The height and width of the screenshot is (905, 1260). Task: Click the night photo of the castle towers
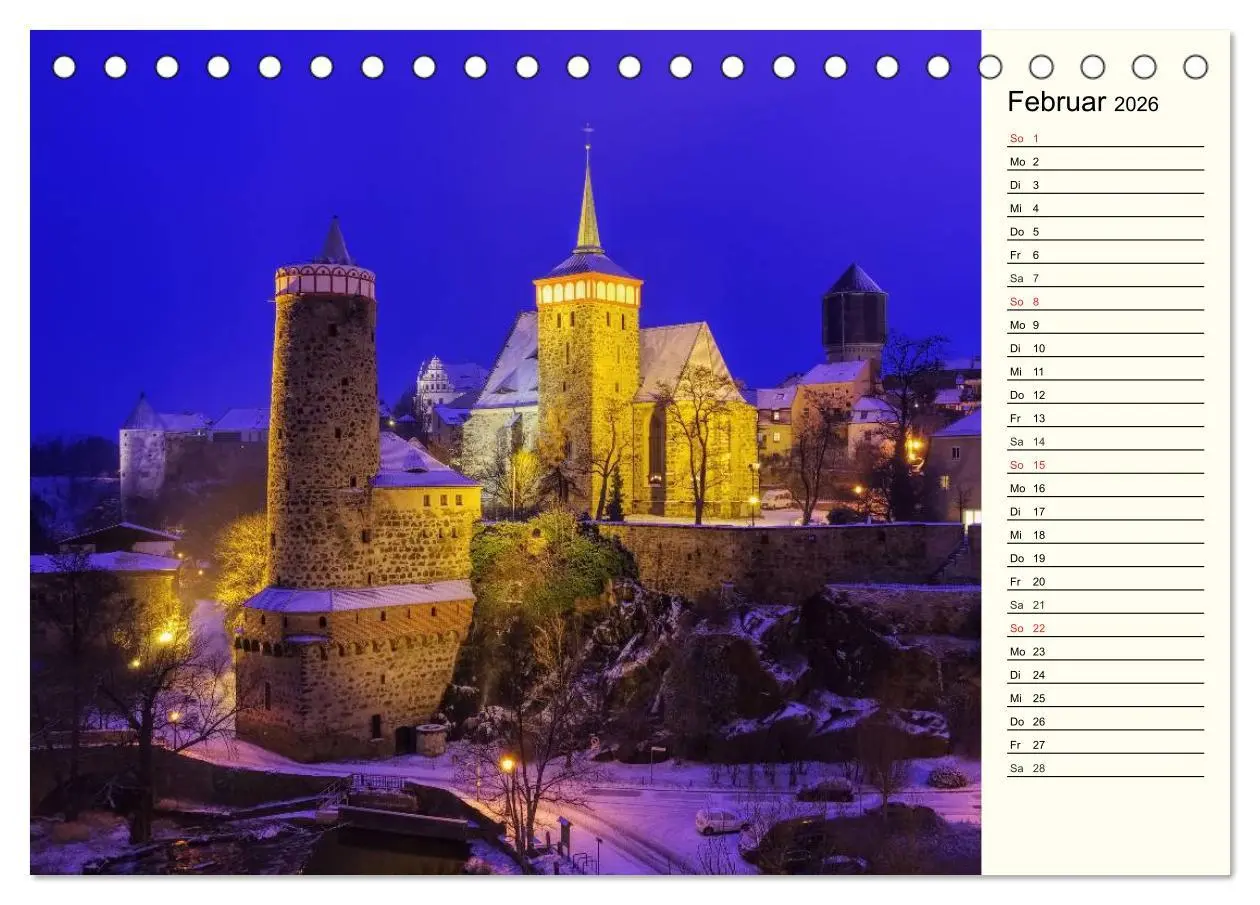(505, 452)
